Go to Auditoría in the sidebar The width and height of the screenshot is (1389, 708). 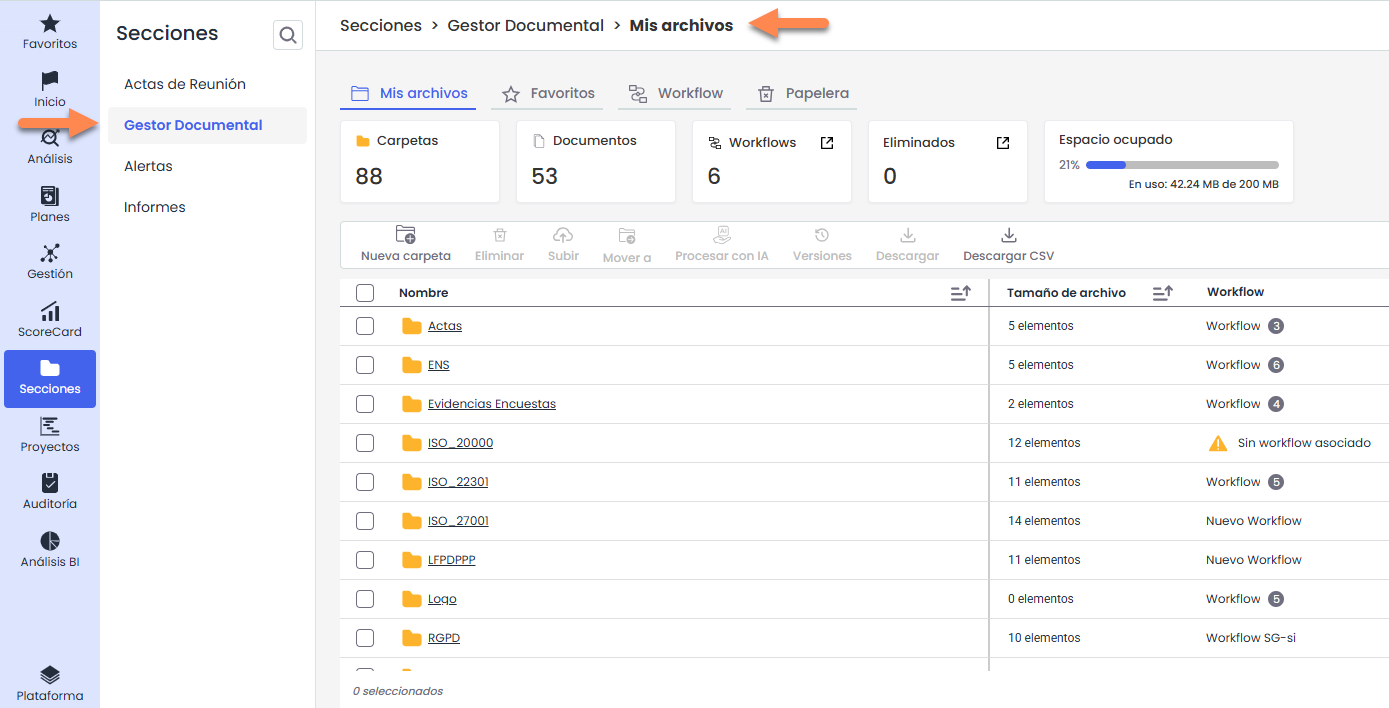(50, 485)
